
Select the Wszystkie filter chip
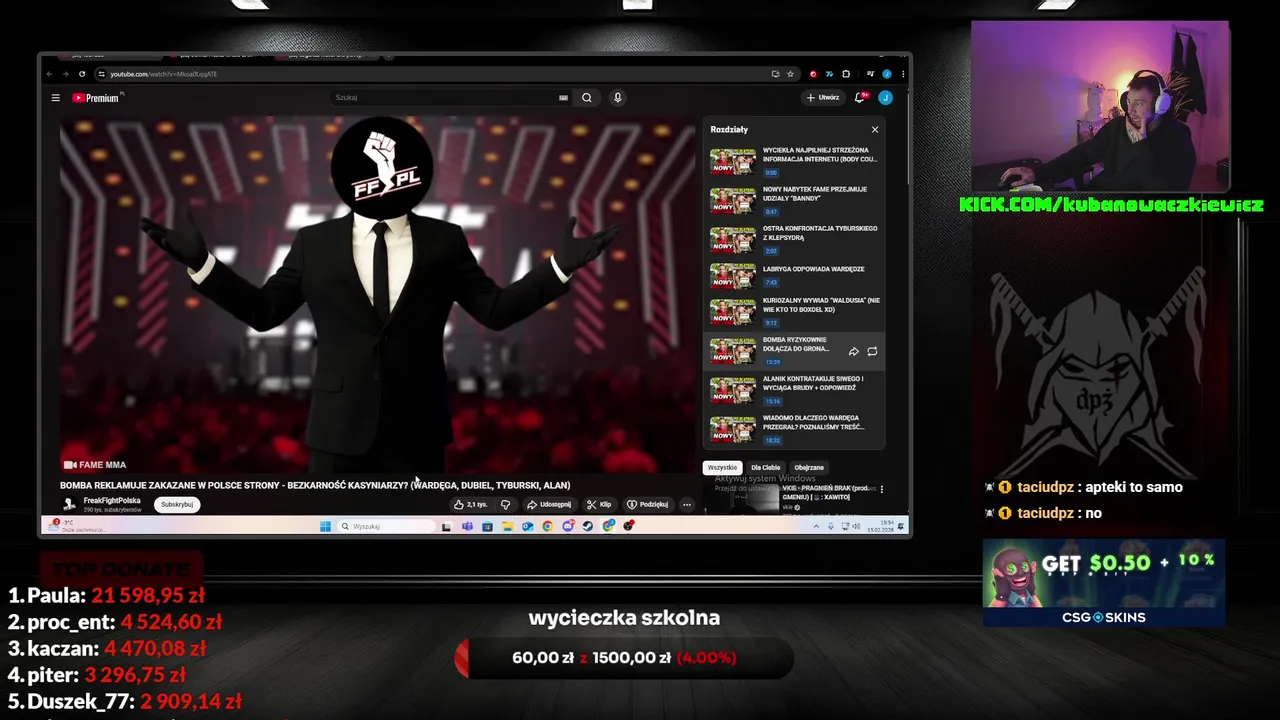[x=722, y=467]
